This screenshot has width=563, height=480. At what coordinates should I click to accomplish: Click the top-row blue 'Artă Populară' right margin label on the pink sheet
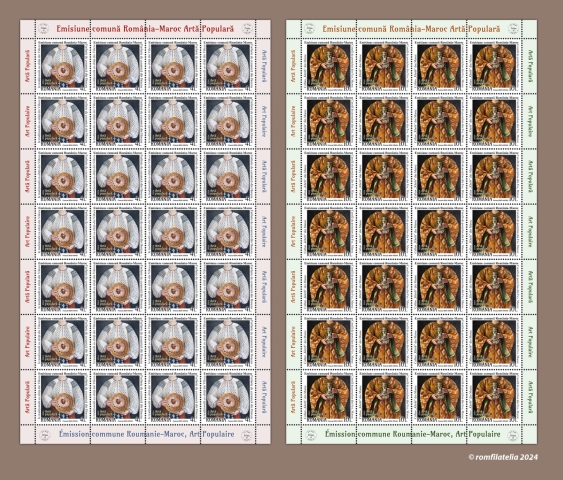[264, 66]
